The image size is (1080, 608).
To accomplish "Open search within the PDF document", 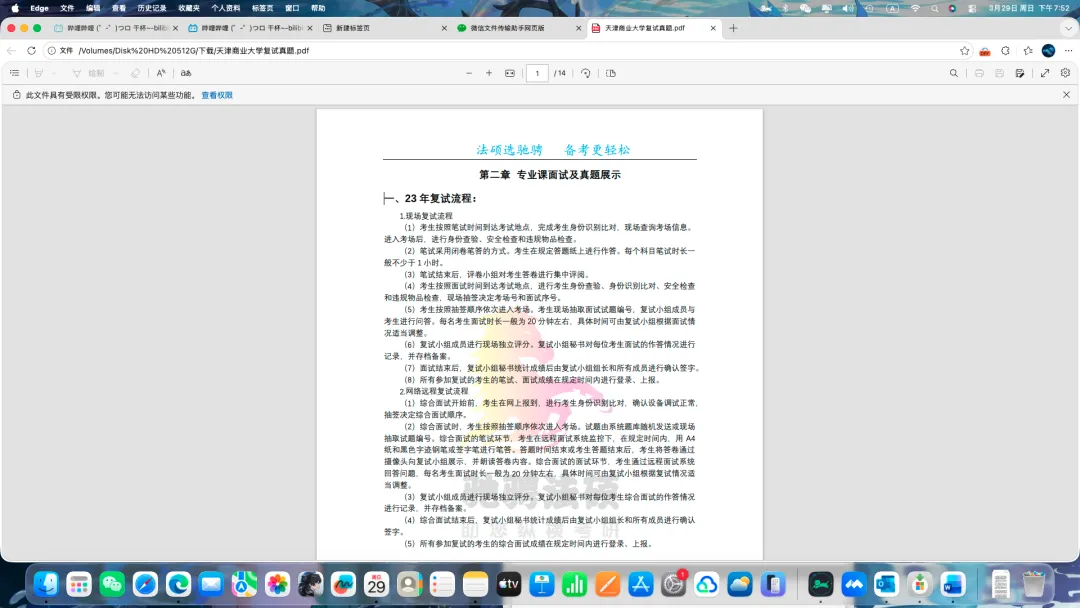I will point(954,72).
